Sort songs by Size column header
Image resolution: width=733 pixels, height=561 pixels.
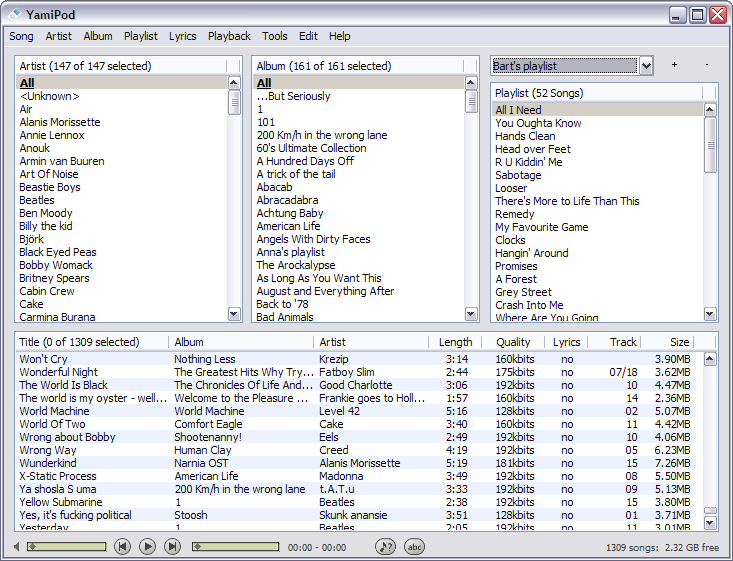pos(667,342)
